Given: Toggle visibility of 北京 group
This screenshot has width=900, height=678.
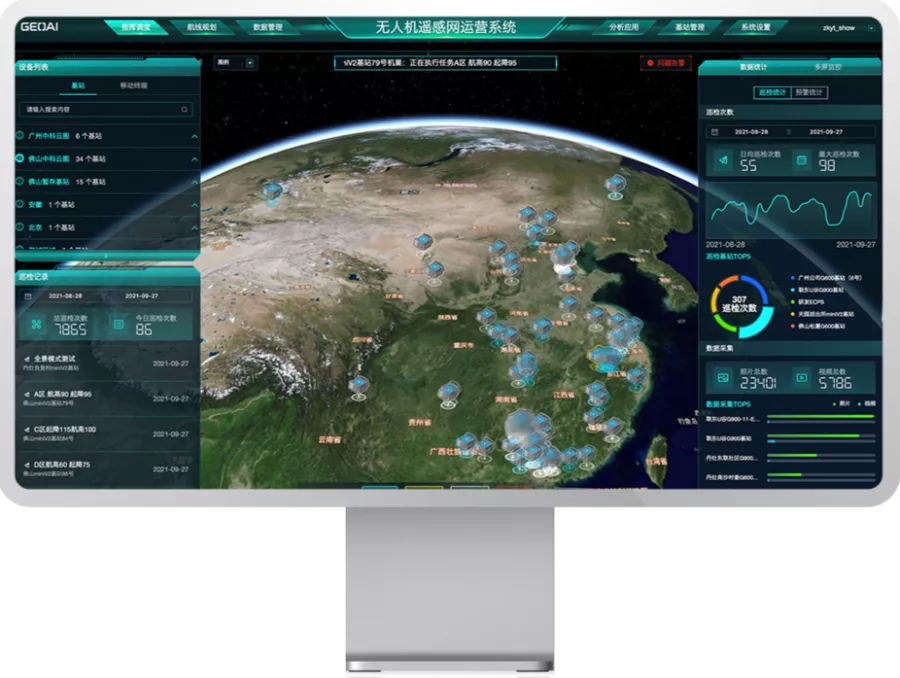Looking at the screenshot, I should tap(20, 227).
